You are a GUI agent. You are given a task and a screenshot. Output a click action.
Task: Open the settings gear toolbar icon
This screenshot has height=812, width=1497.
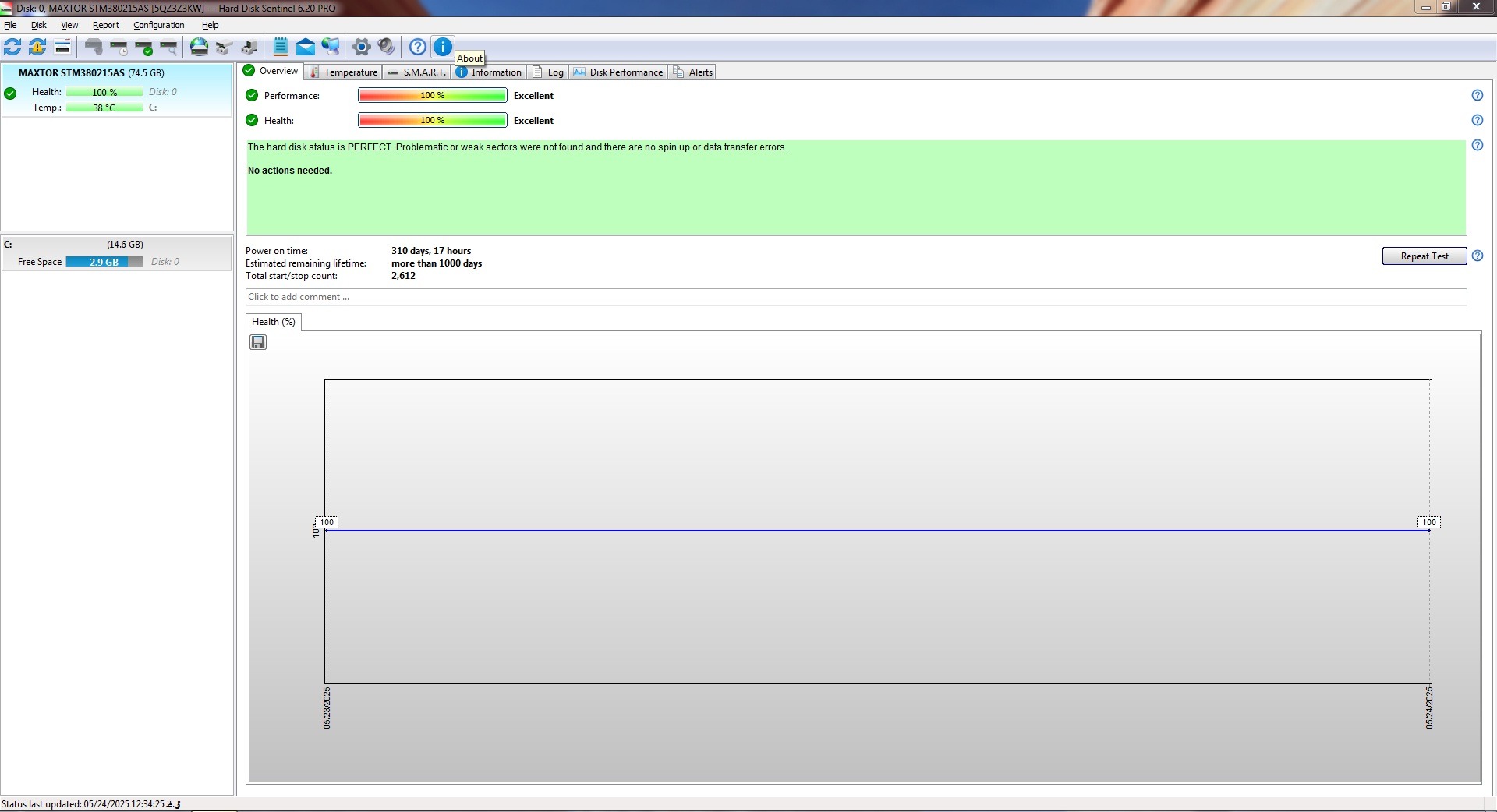click(x=361, y=47)
